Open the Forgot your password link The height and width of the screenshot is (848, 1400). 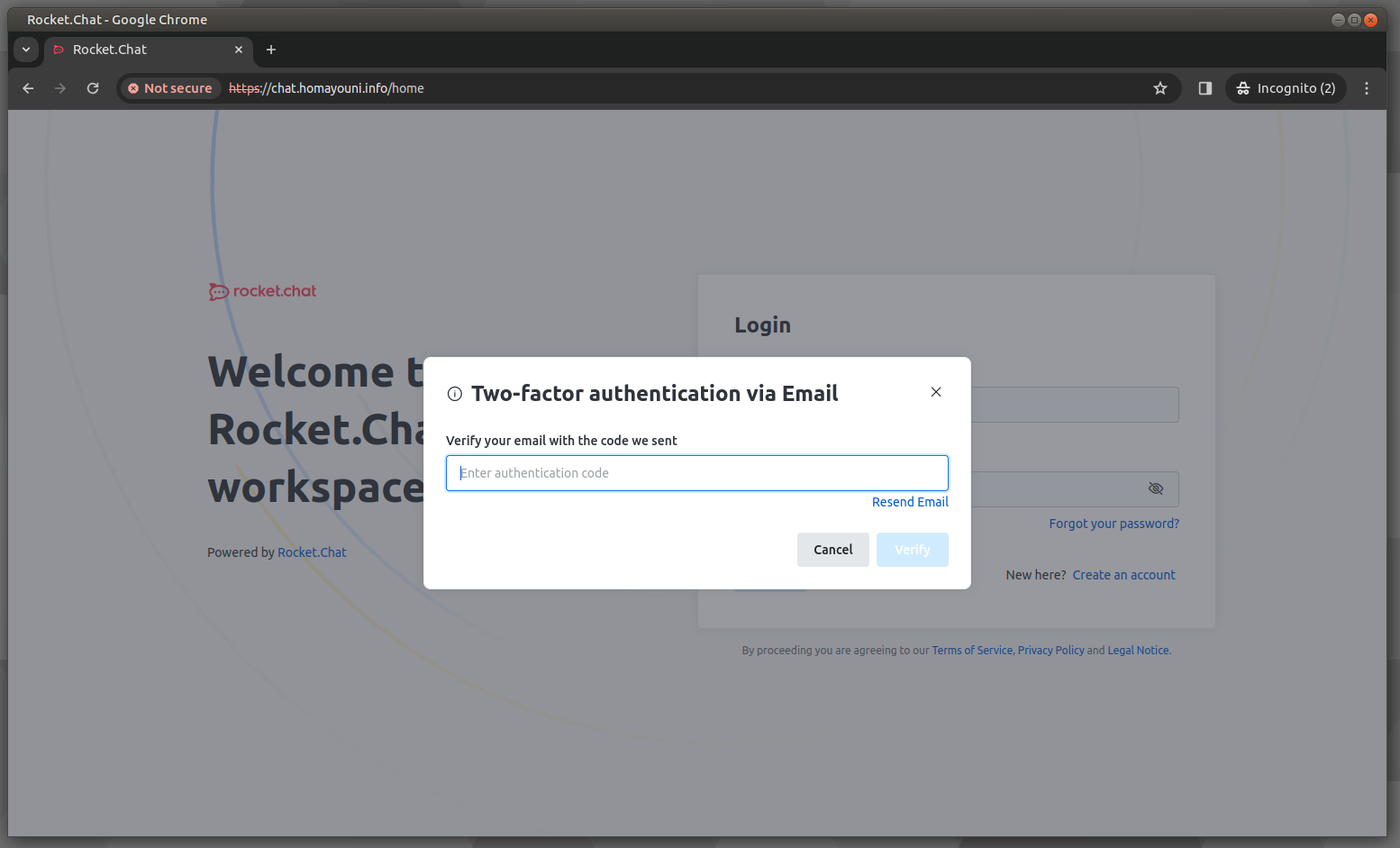click(1114, 524)
